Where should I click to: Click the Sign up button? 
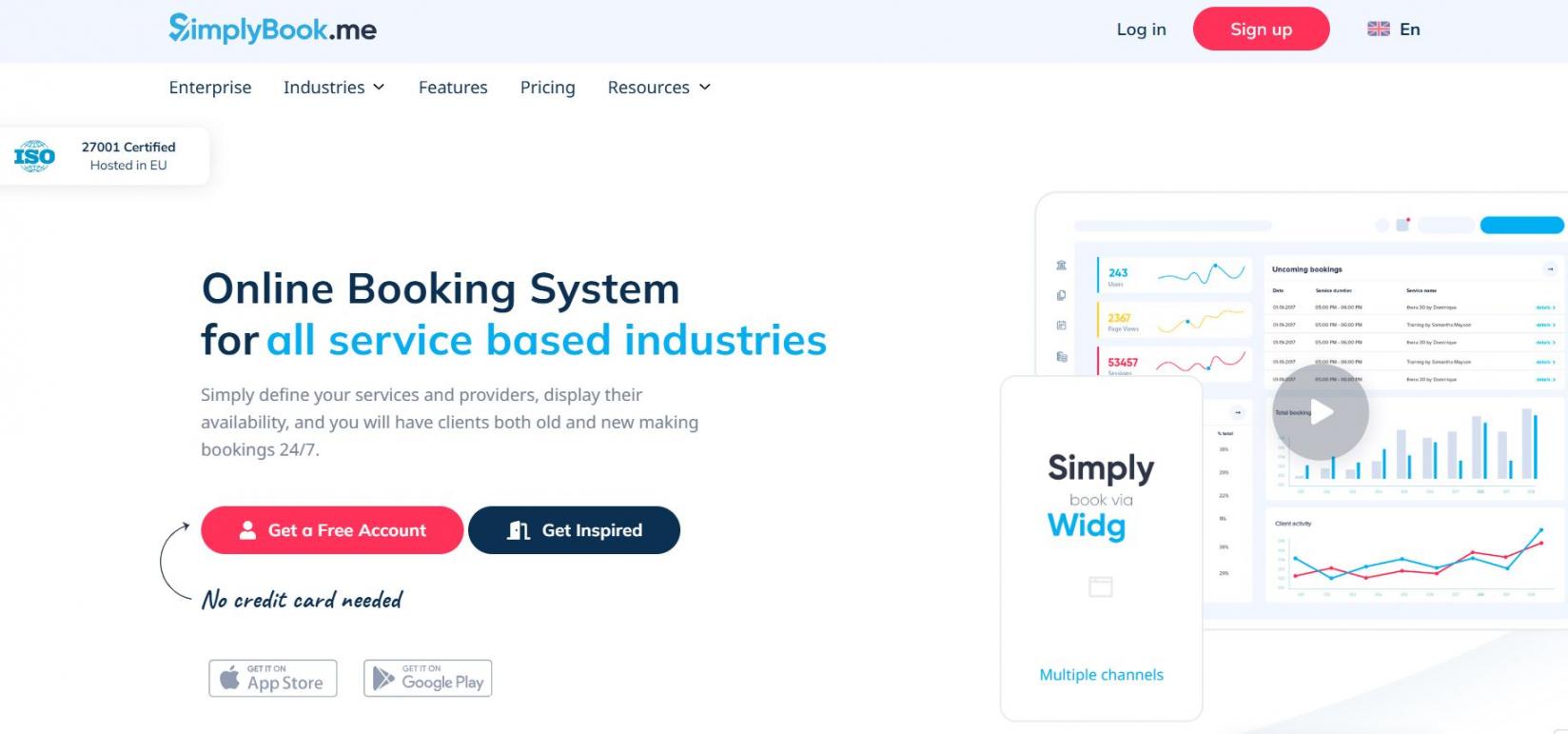point(1261,29)
